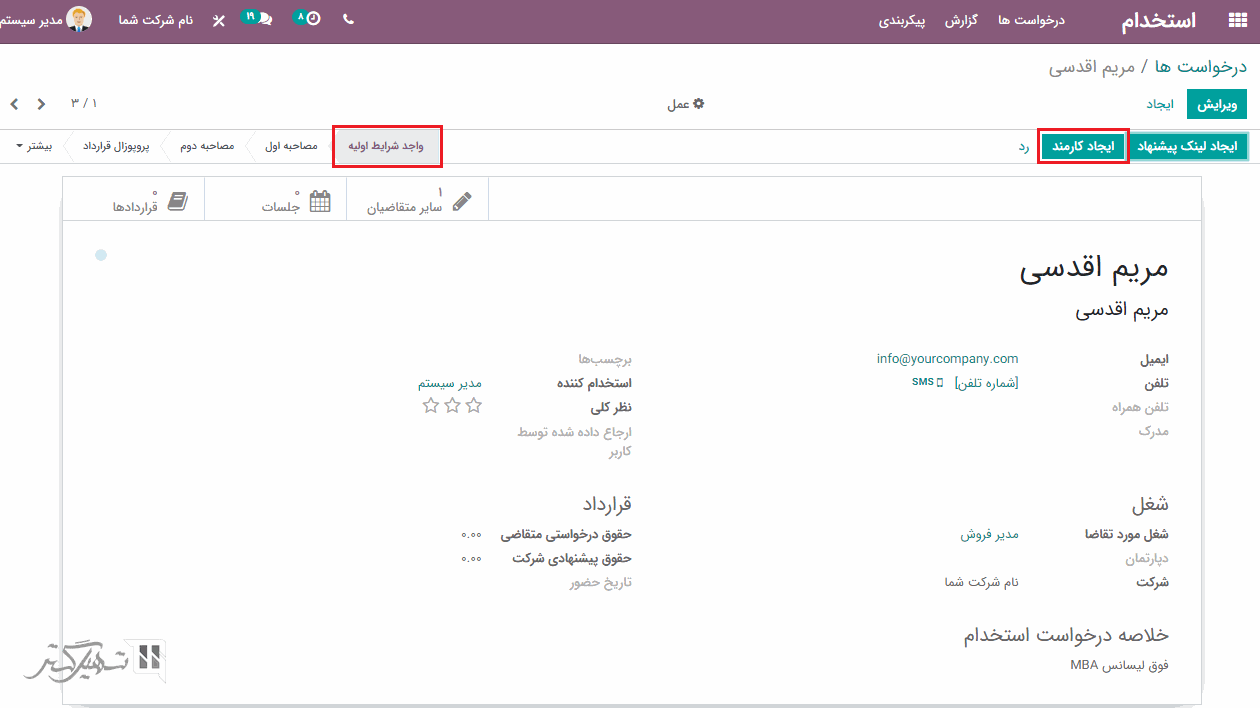
Task: Set overall rating to second star
Action: point(452,406)
